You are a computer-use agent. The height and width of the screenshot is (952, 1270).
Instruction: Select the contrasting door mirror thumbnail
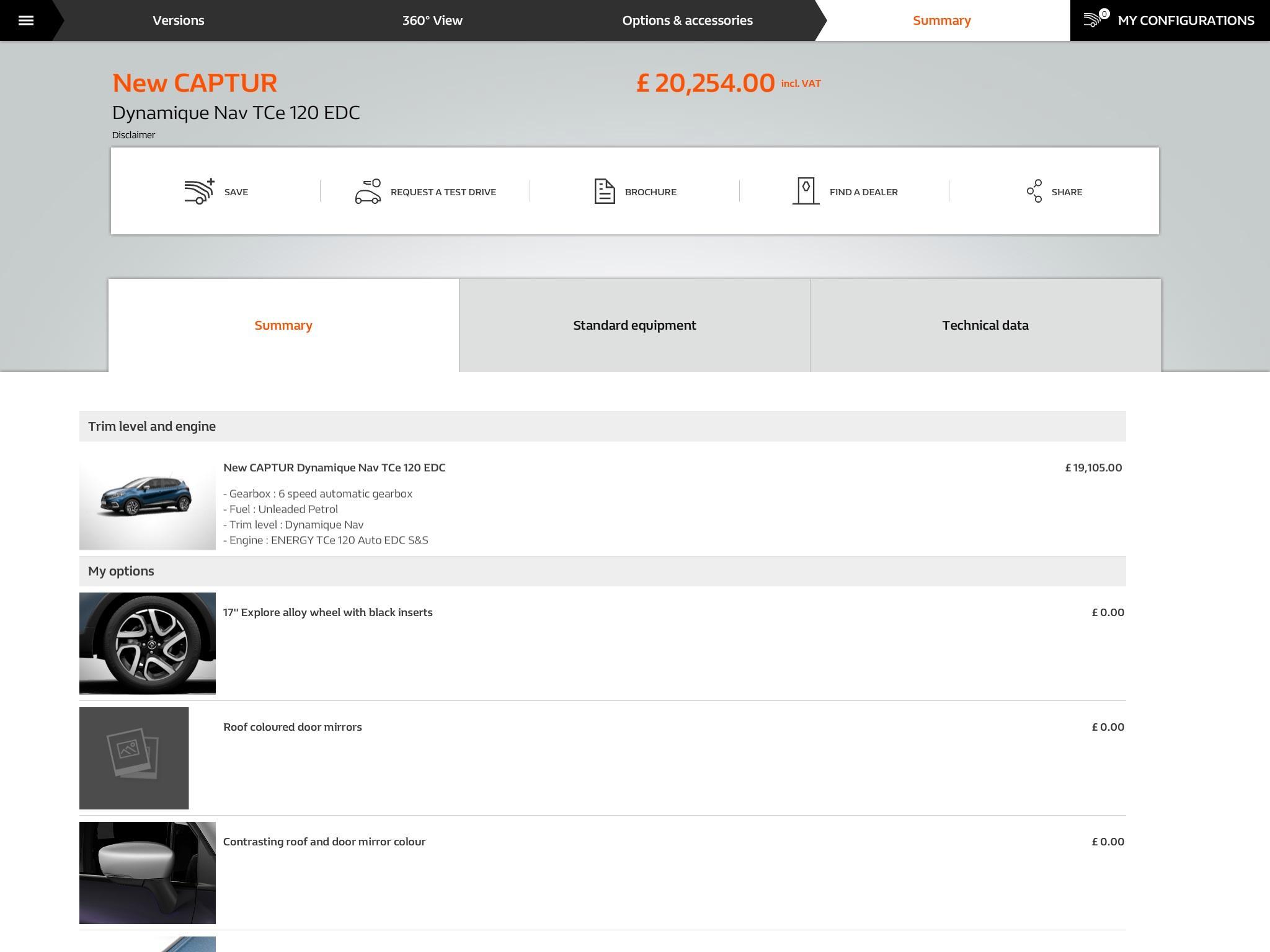tap(147, 873)
